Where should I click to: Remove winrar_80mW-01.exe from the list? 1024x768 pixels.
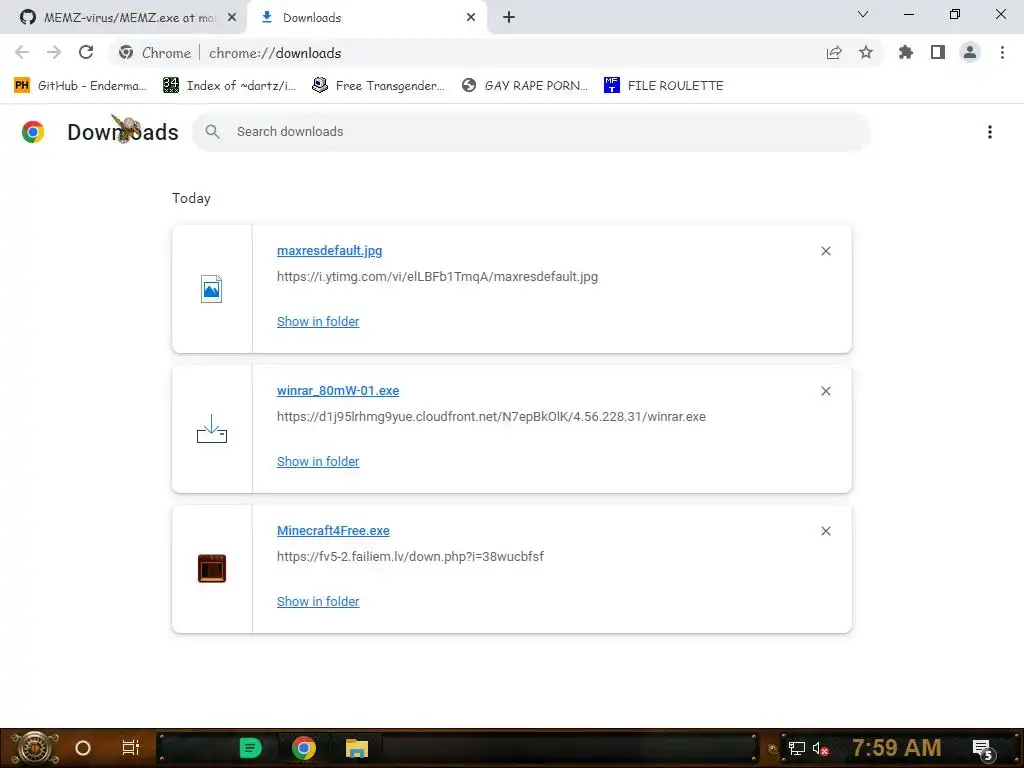[x=825, y=391]
